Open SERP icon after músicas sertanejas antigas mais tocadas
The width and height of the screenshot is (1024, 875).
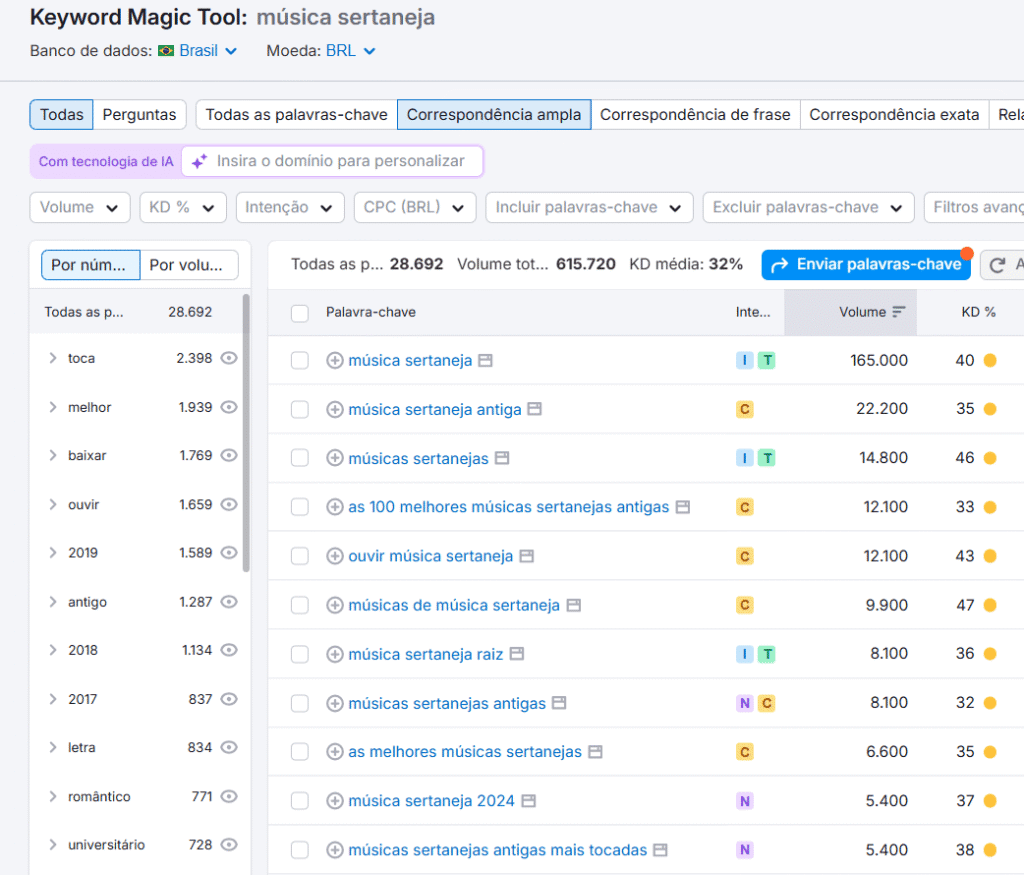pyautogui.click(x=660, y=850)
